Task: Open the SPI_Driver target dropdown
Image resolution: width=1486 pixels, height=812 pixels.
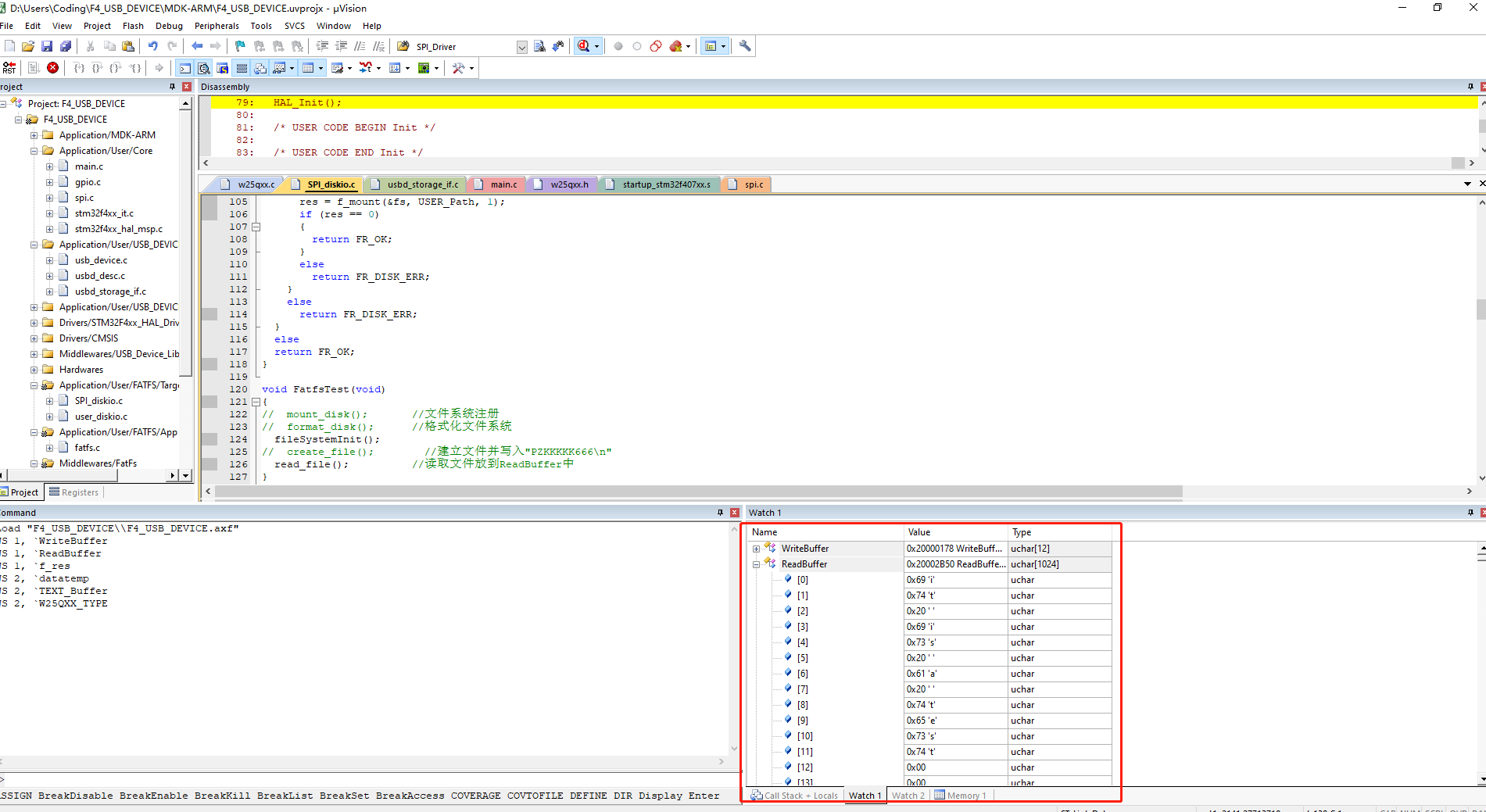Action: point(521,47)
